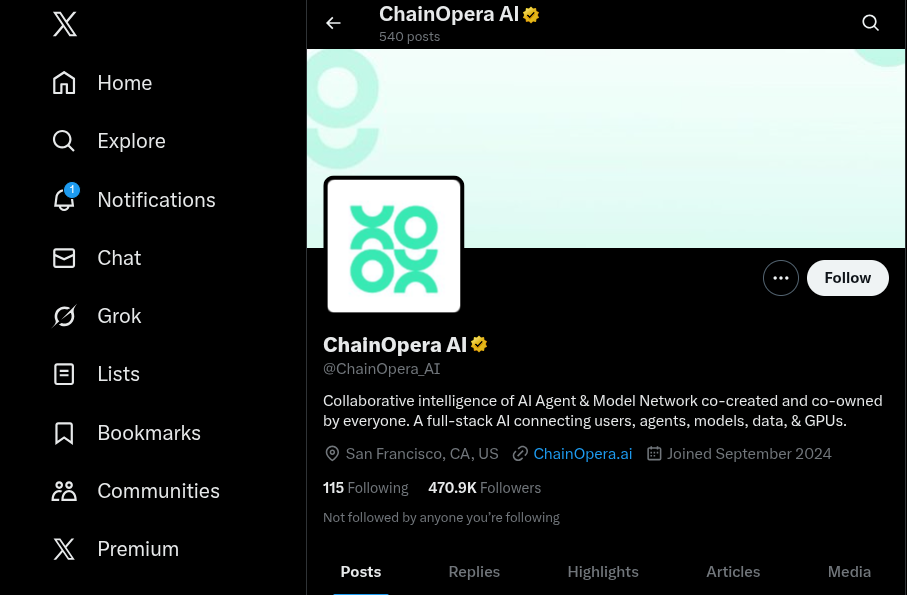Image resolution: width=907 pixels, height=595 pixels.
Task: Click the search magnifier on profile header
Action: pos(870,23)
